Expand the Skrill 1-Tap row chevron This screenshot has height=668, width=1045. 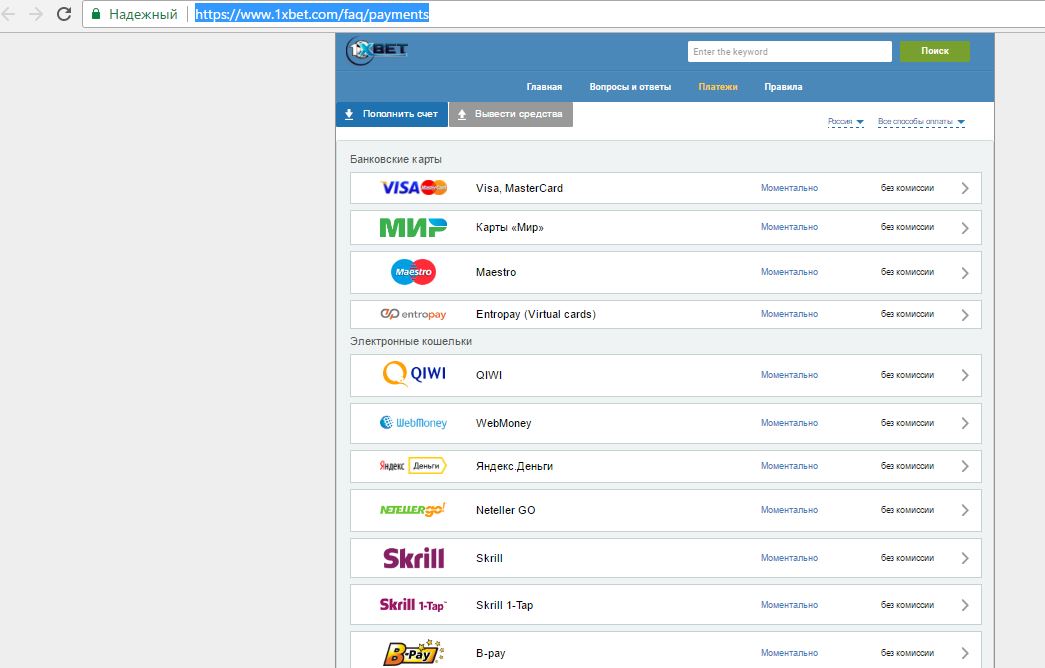click(964, 605)
